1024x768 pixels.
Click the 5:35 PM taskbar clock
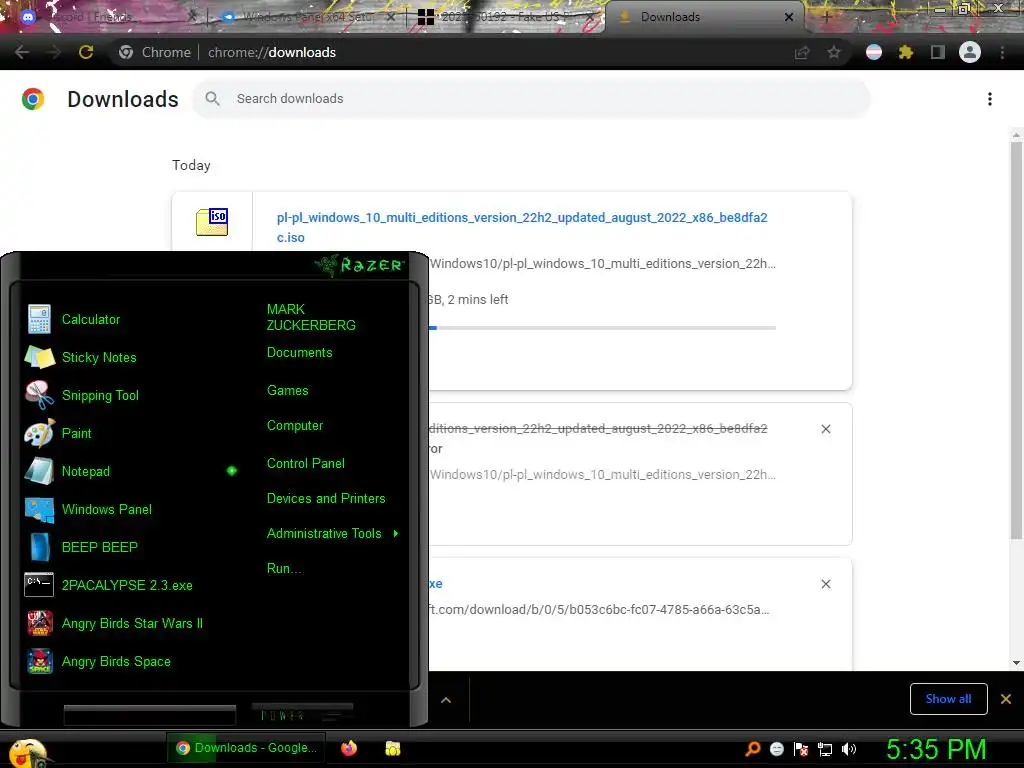click(936, 749)
